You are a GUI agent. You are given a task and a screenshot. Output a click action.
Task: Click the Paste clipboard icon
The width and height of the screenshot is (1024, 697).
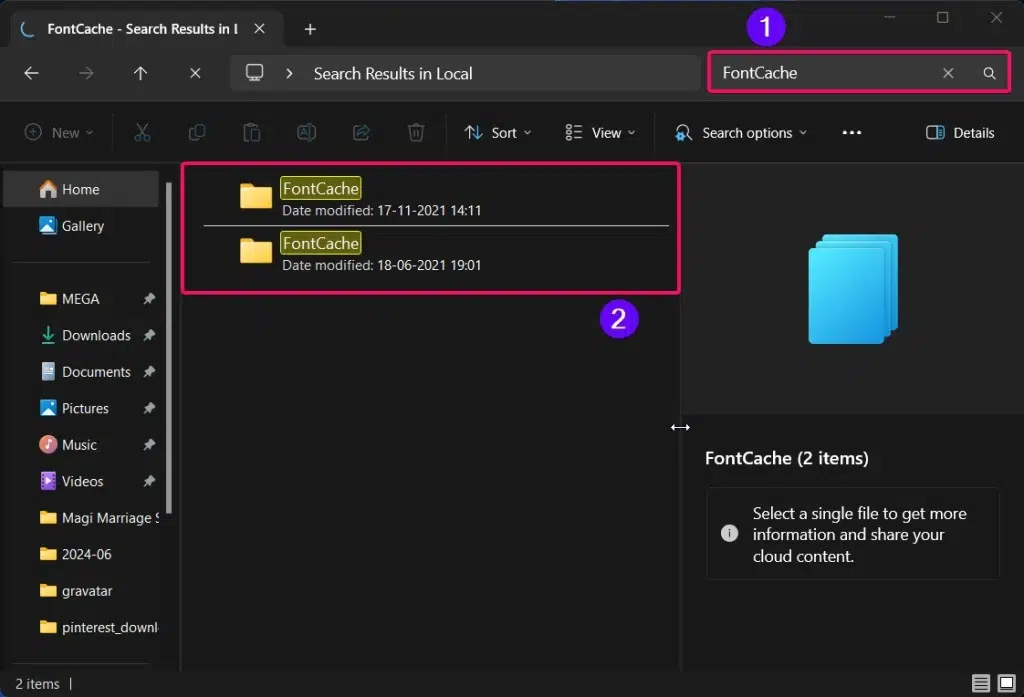click(251, 133)
